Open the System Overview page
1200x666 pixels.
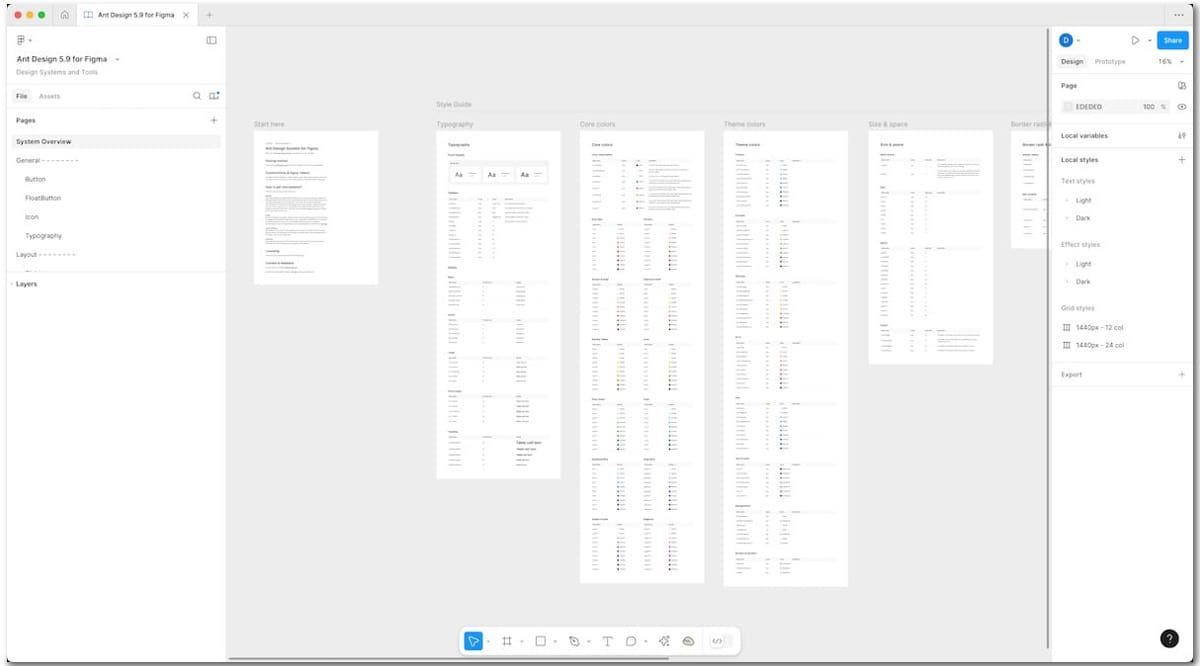tap(116, 142)
